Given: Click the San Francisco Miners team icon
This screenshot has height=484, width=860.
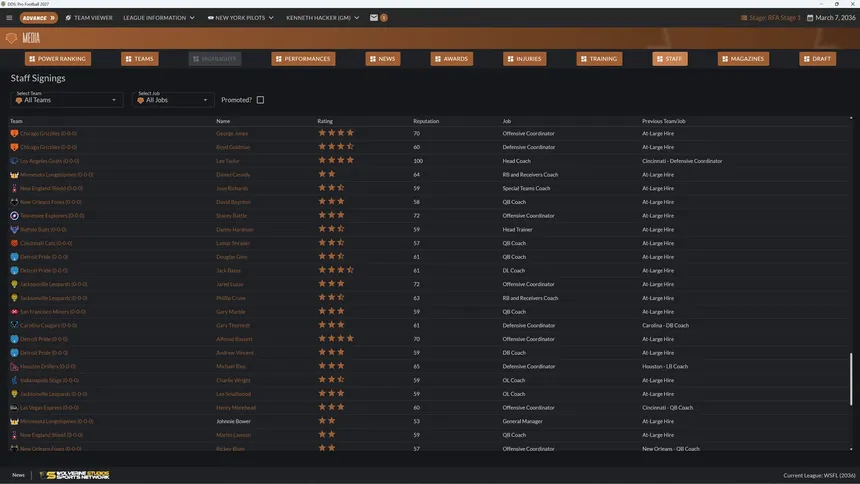Looking at the screenshot, I should coord(14,312).
